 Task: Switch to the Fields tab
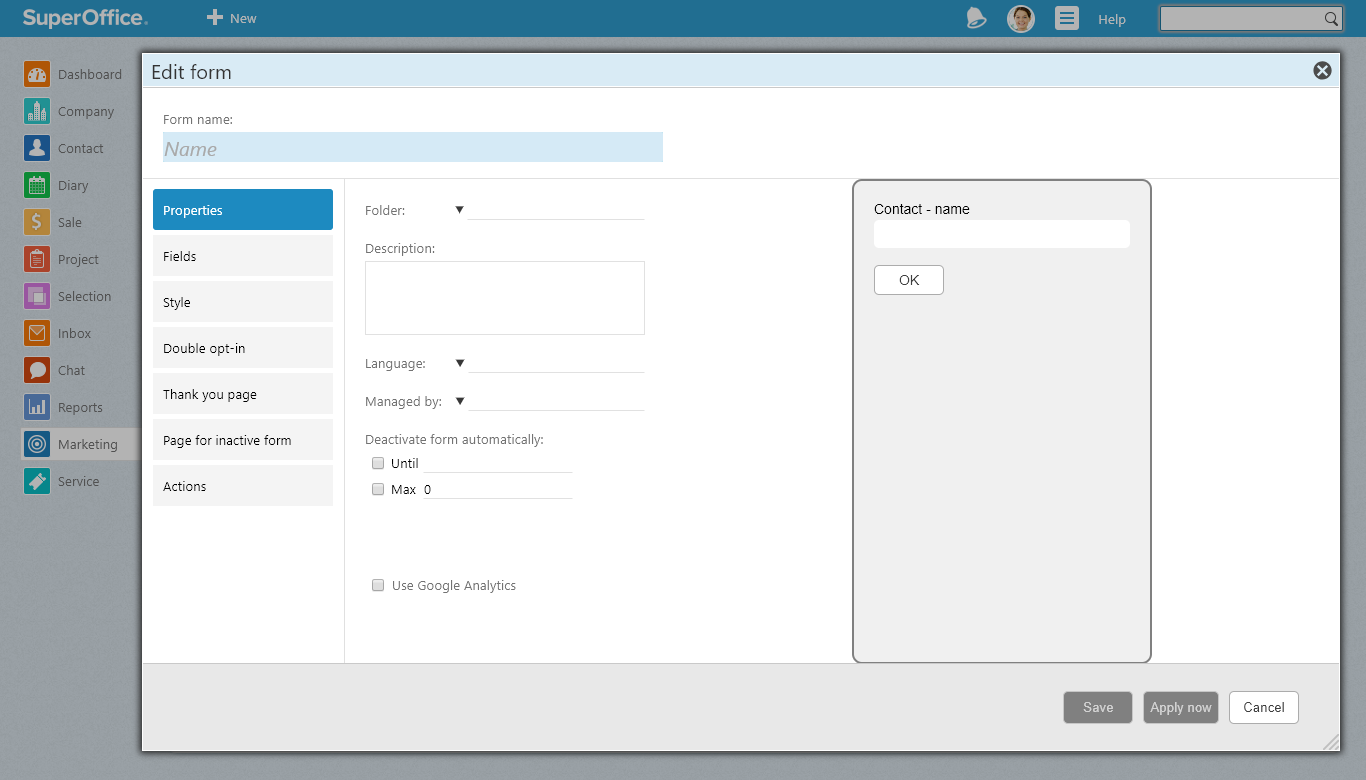[x=243, y=256]
